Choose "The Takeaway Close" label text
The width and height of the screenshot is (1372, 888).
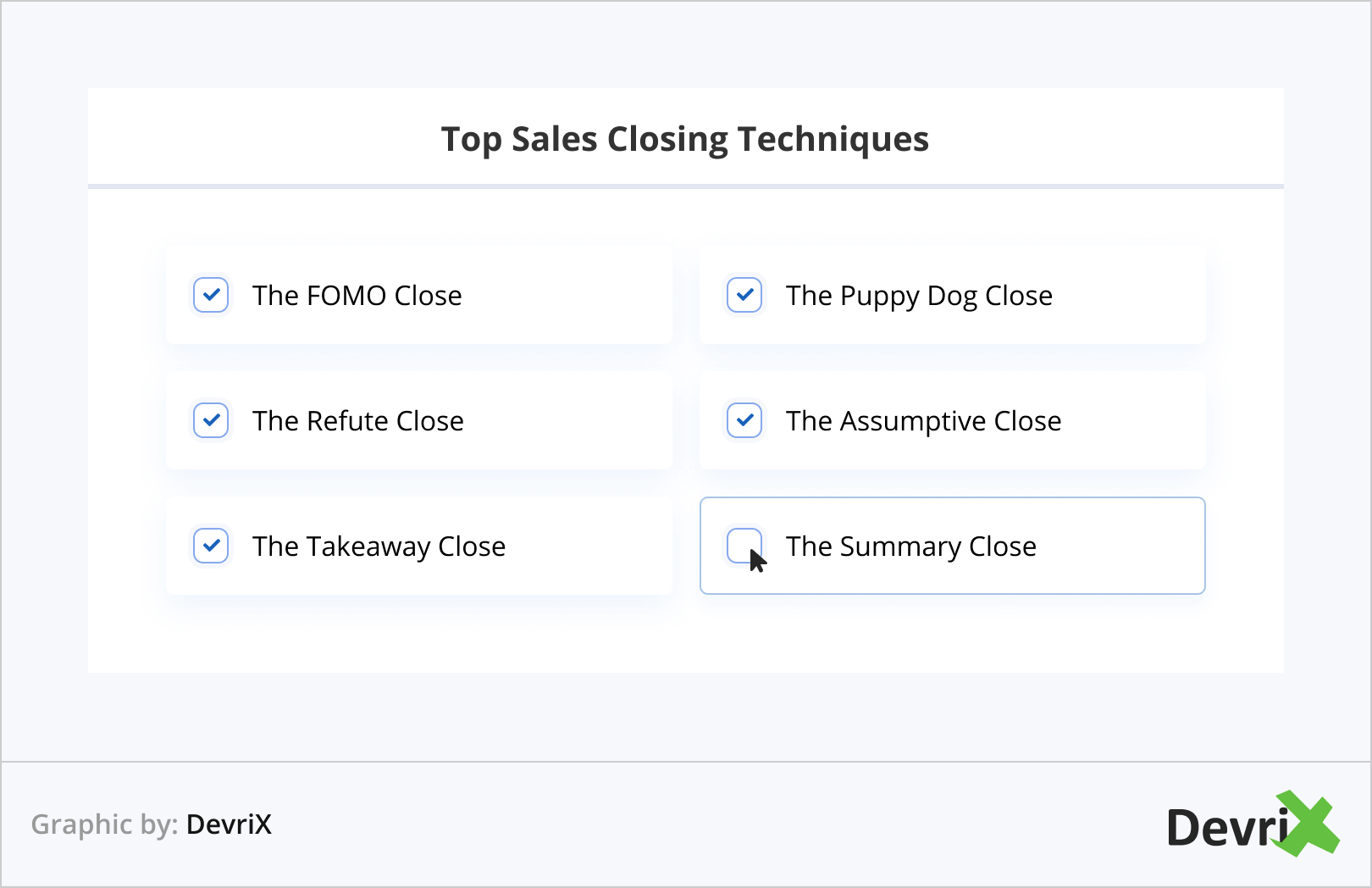pos(379,547)
